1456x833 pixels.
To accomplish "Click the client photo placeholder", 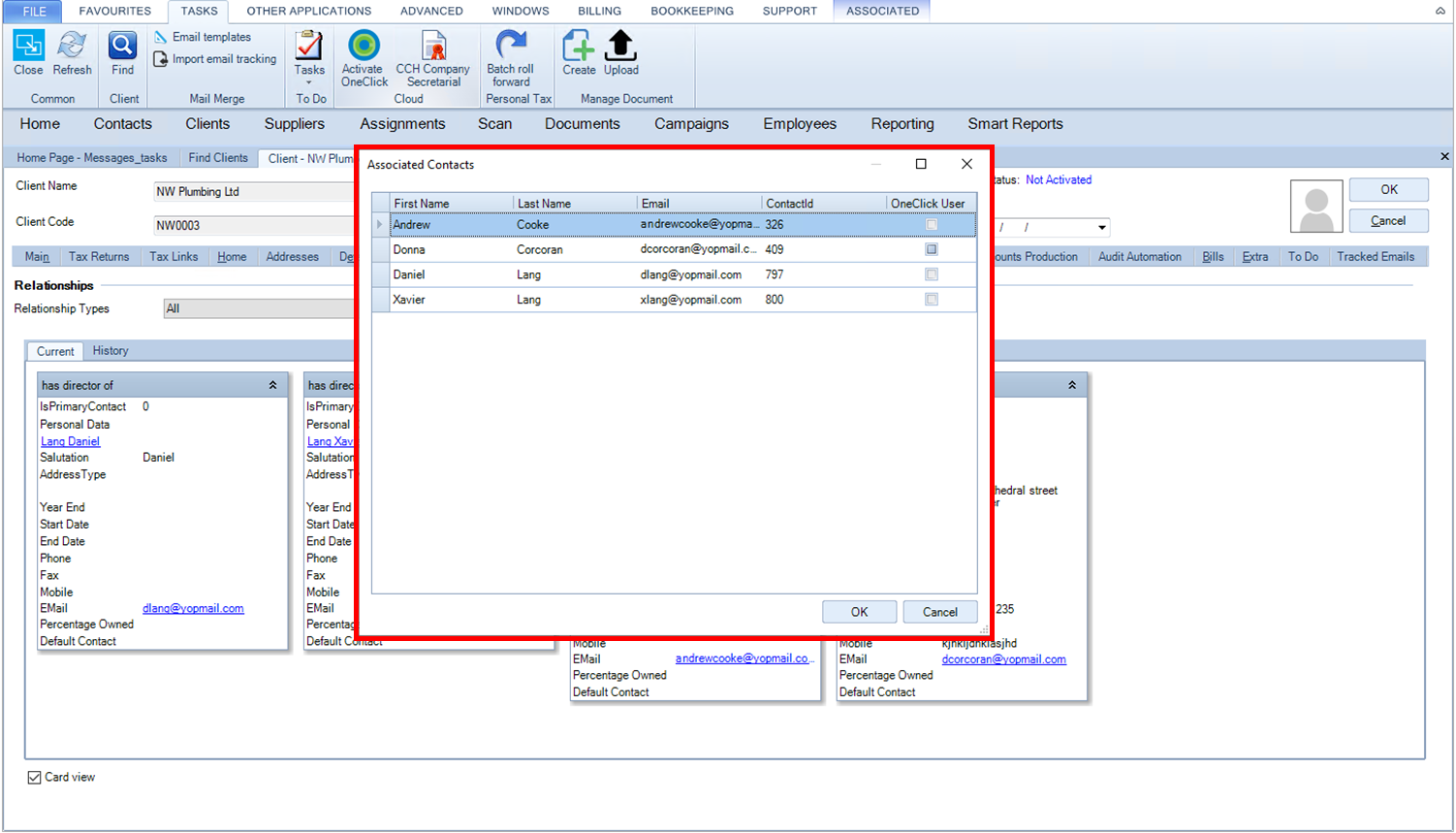I will (x=1316, y=206).
